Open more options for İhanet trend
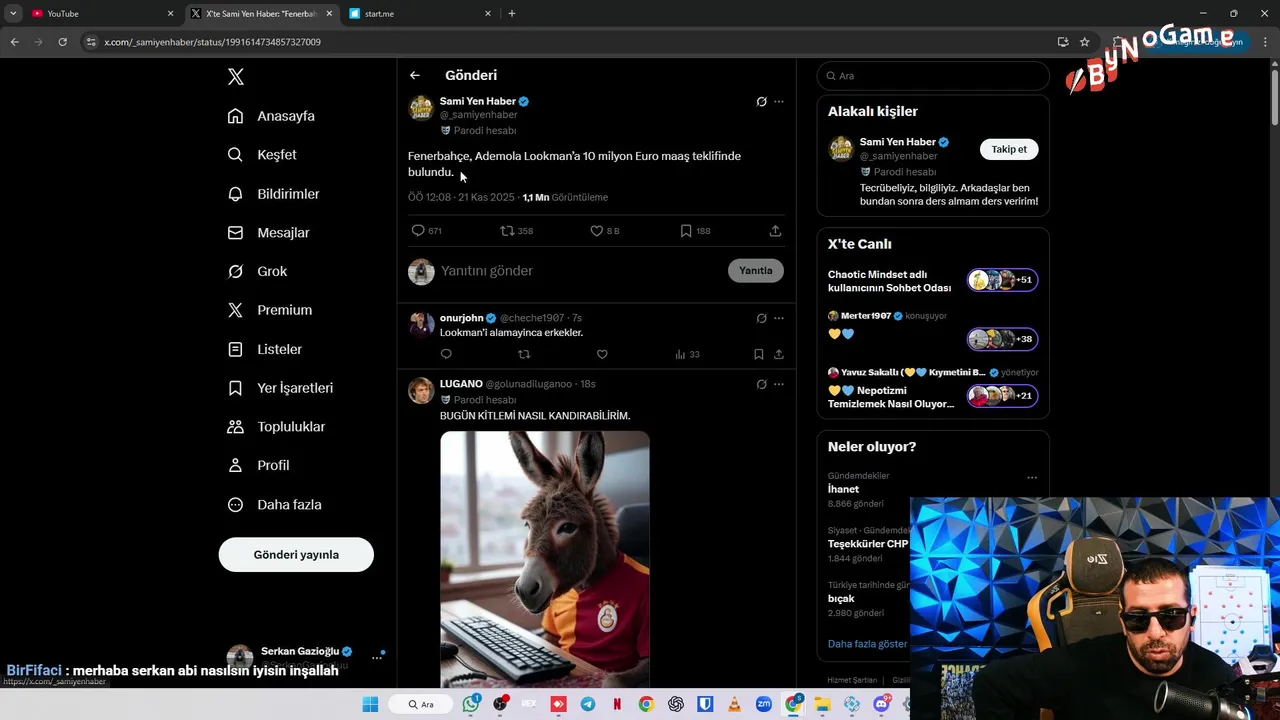The height and width of the screenshot is (720, 1280). 1032,478
